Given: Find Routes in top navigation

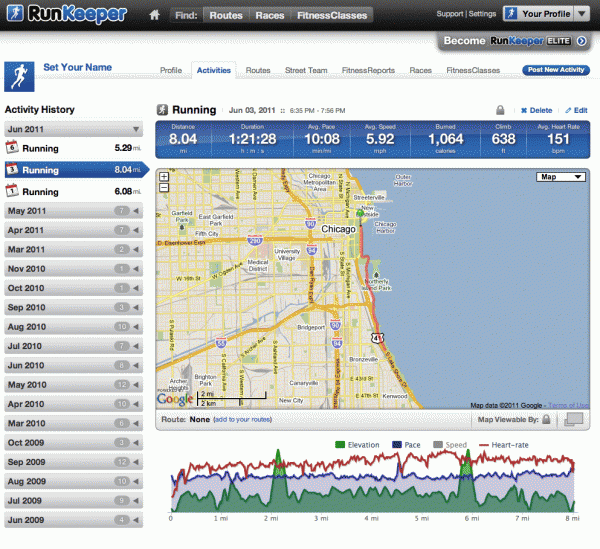Looking at the screenshot, I should point(226,15).
